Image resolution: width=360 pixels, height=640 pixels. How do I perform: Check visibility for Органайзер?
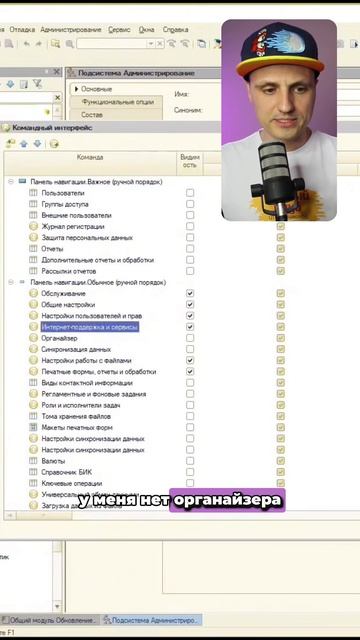(x=190, y=338)
